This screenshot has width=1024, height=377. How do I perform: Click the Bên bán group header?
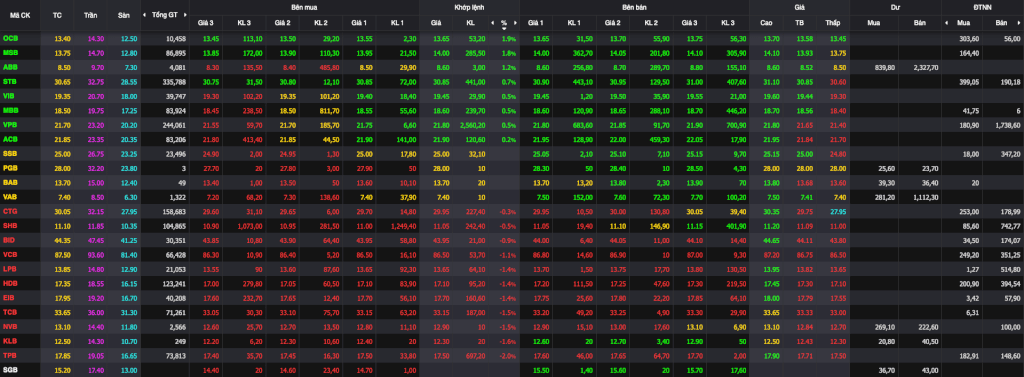pyautogui.click(x=633, y=7)
